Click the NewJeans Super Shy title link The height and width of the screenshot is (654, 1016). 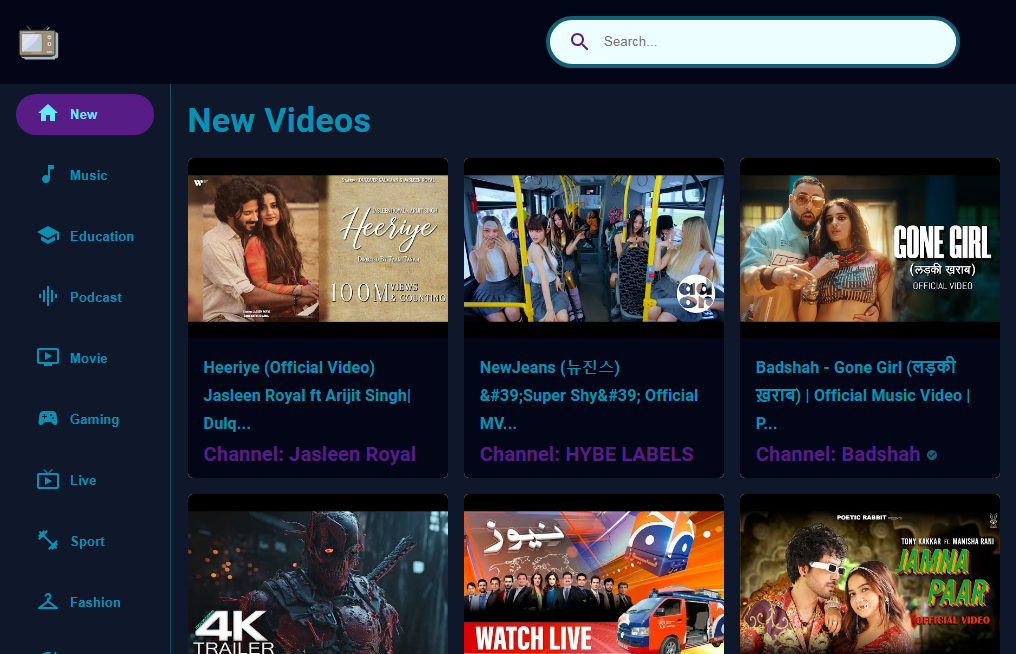(588, 395)
